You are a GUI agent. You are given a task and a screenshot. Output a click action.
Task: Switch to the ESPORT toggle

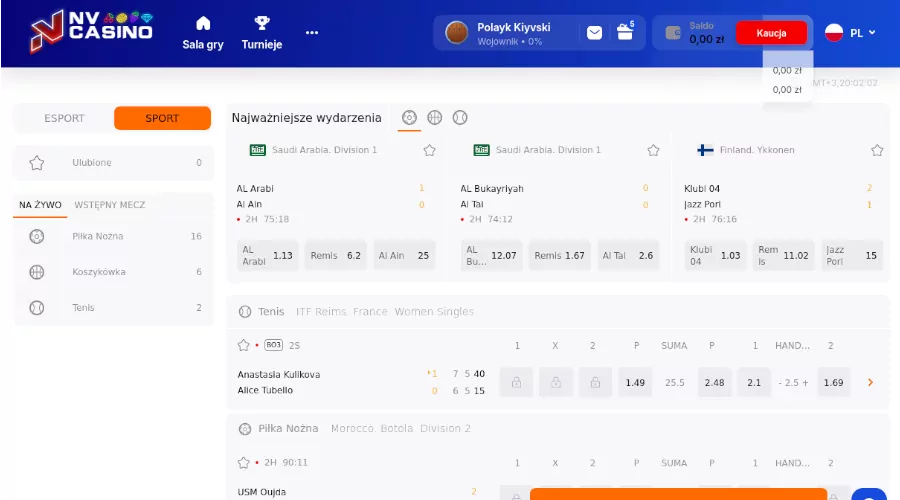click(x=64, y=118)
